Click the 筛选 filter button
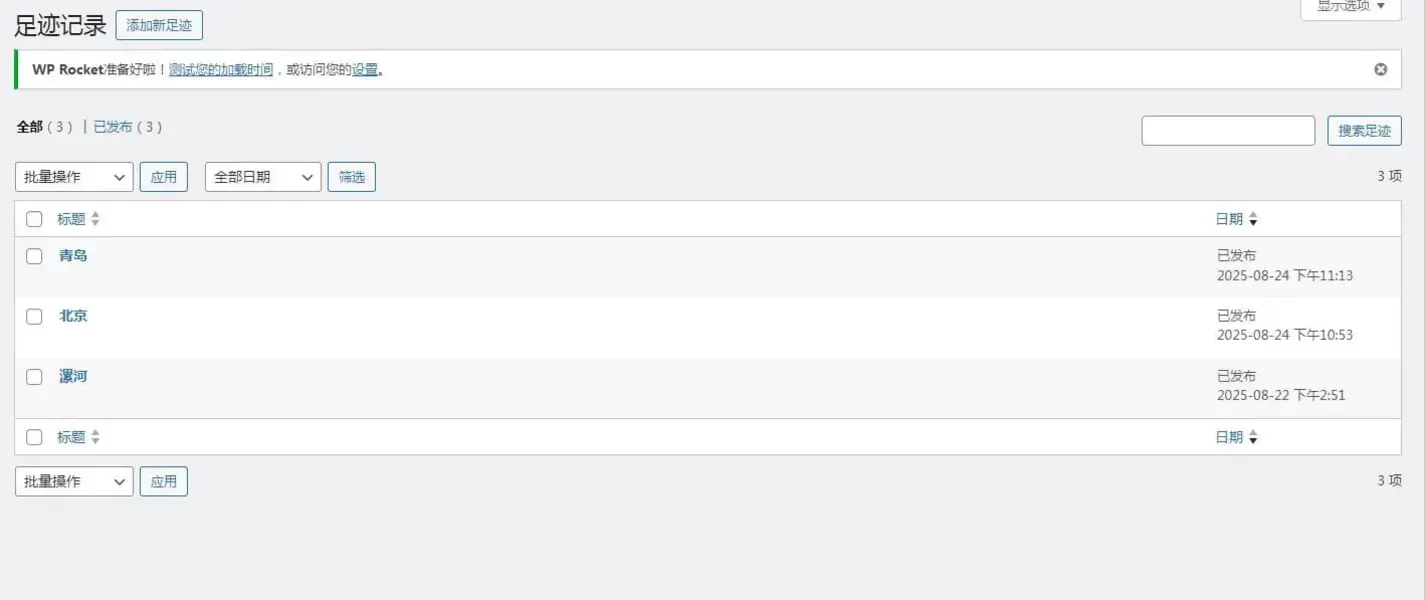The height and width of the screenshot is (600, 1425). [352, 177]
